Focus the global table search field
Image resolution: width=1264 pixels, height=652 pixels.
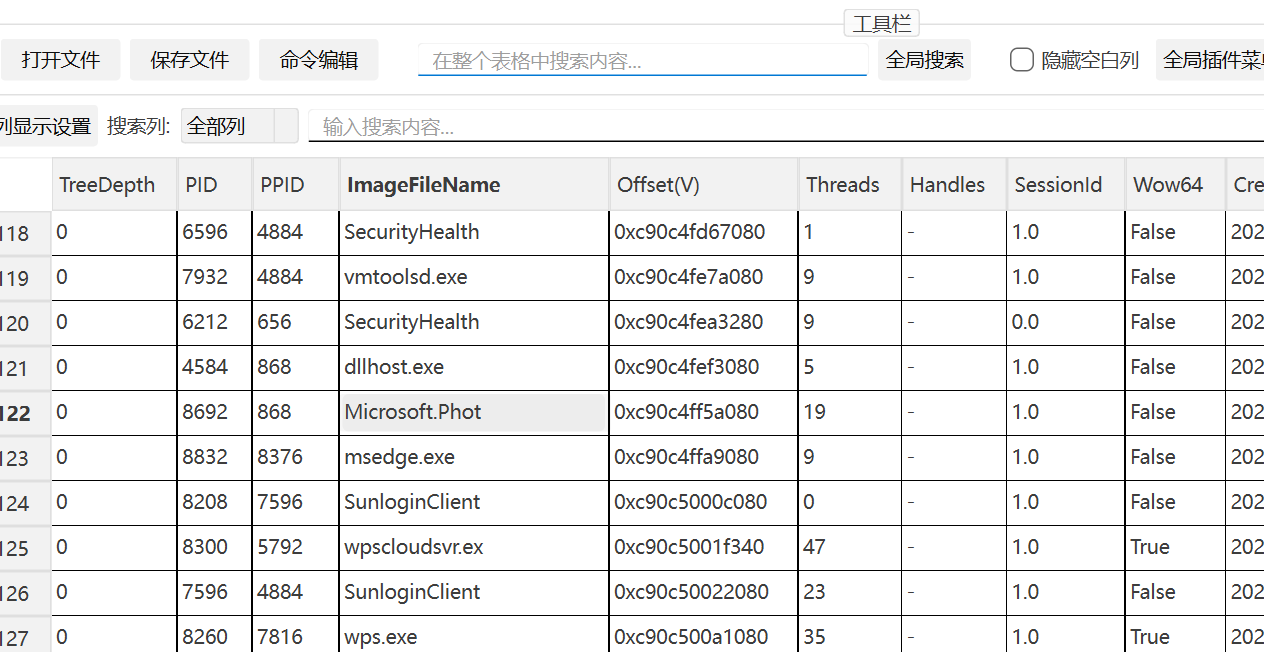pos(642,60)
